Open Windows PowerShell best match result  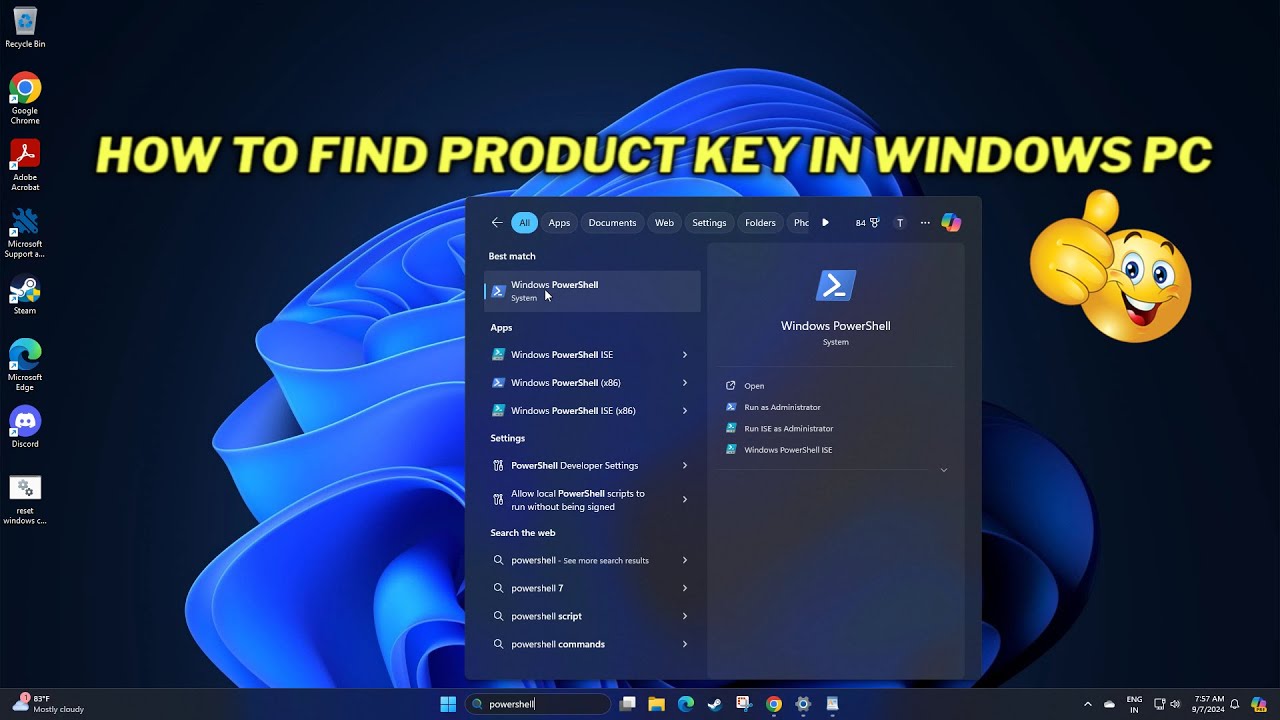(592, 291)
